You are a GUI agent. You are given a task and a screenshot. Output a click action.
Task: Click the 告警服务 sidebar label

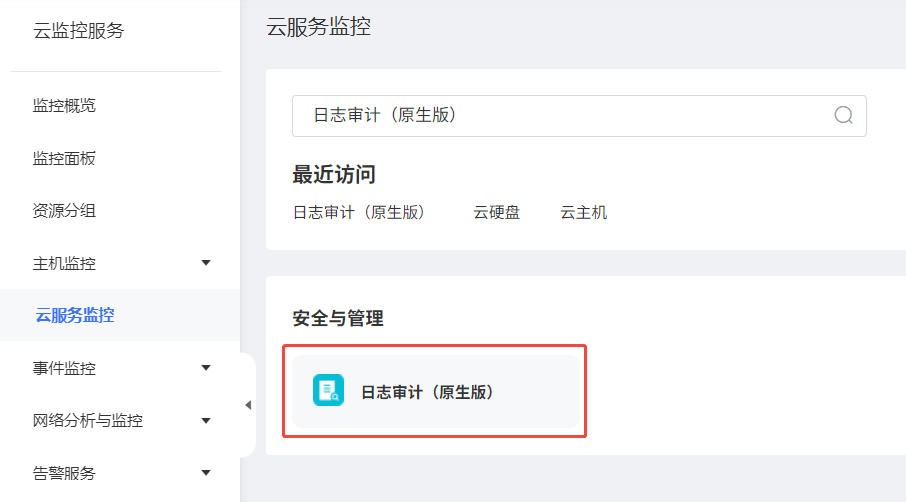tap(64, 473)
